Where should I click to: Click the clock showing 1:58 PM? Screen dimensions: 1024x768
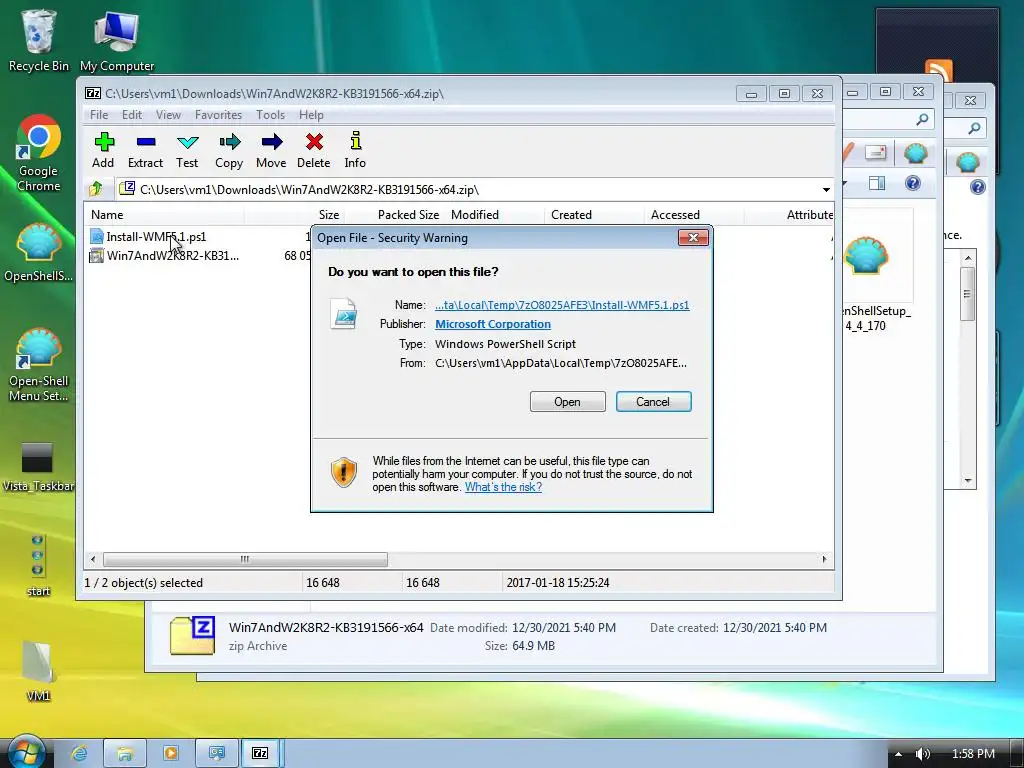click(973, 754)
